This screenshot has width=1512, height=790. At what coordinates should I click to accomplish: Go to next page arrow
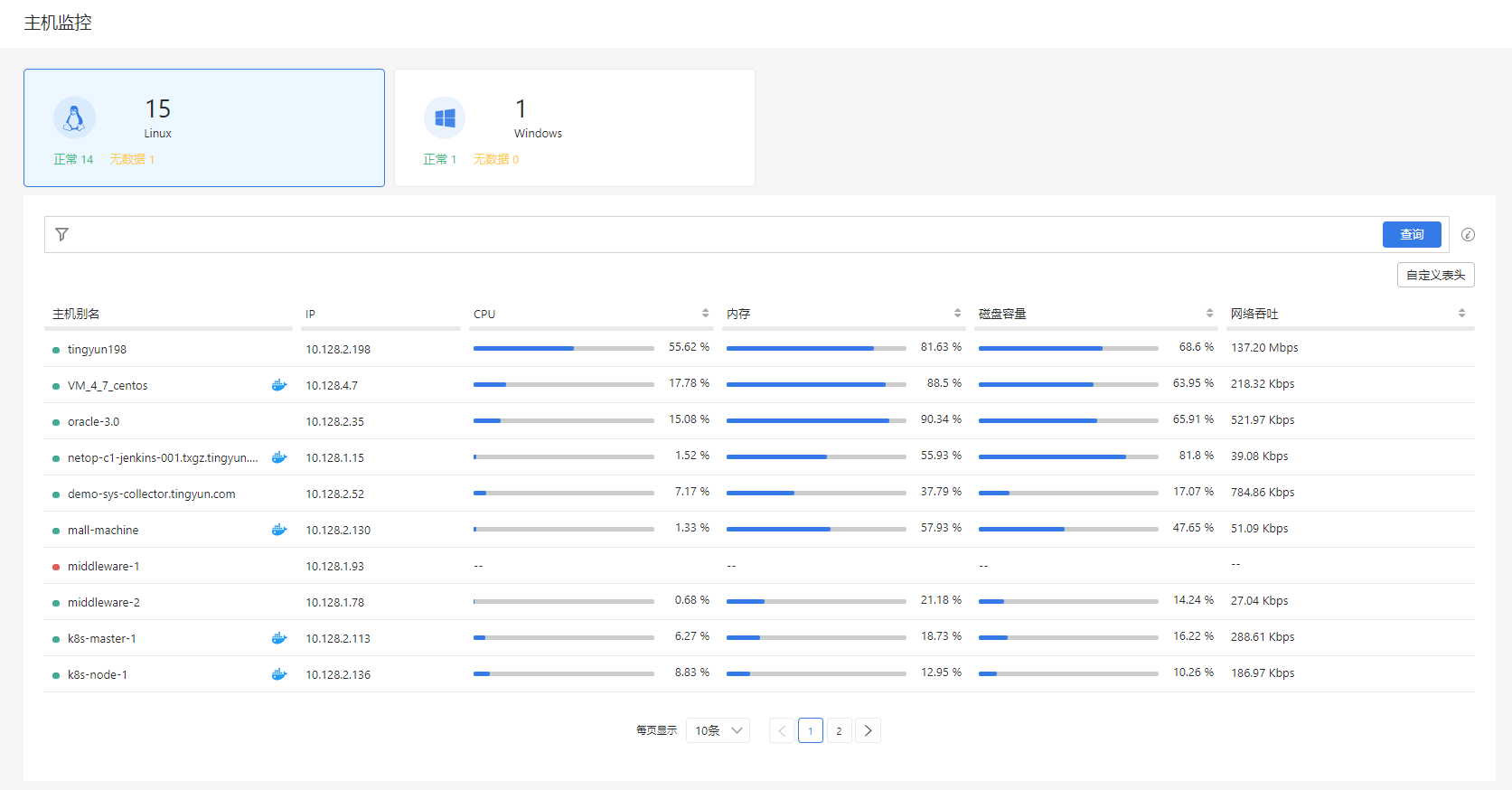tap(869, 730)
